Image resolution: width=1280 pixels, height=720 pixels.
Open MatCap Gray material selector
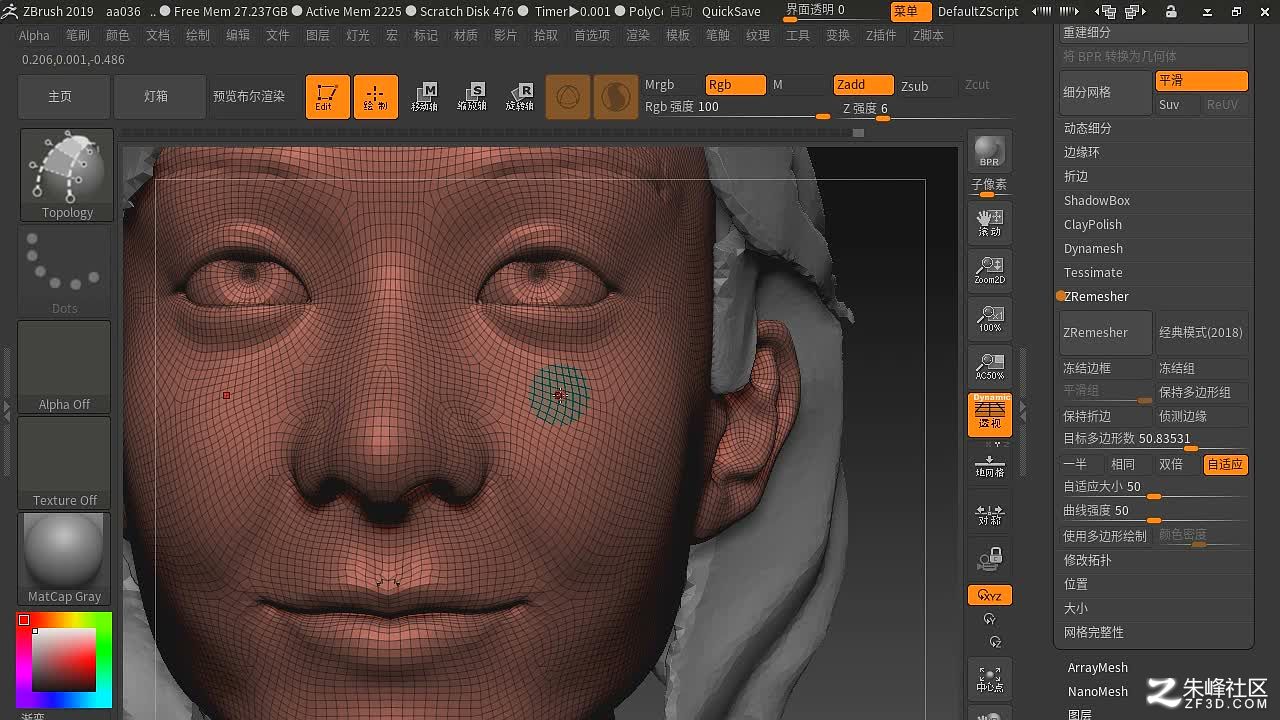pos(65,558)
